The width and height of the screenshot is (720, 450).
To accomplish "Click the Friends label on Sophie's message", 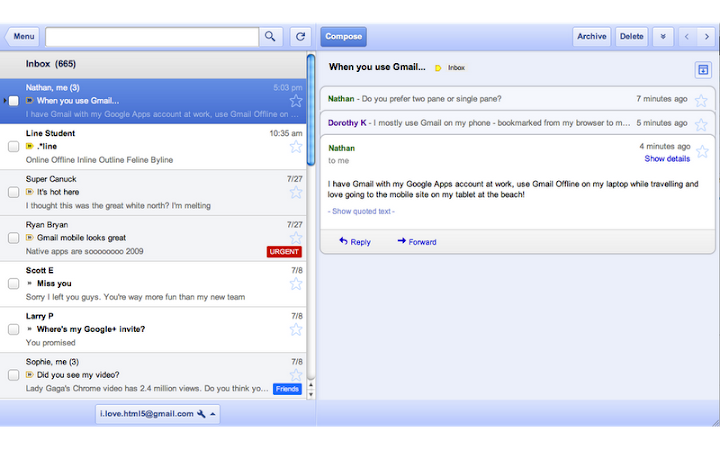I will [287, 389].
